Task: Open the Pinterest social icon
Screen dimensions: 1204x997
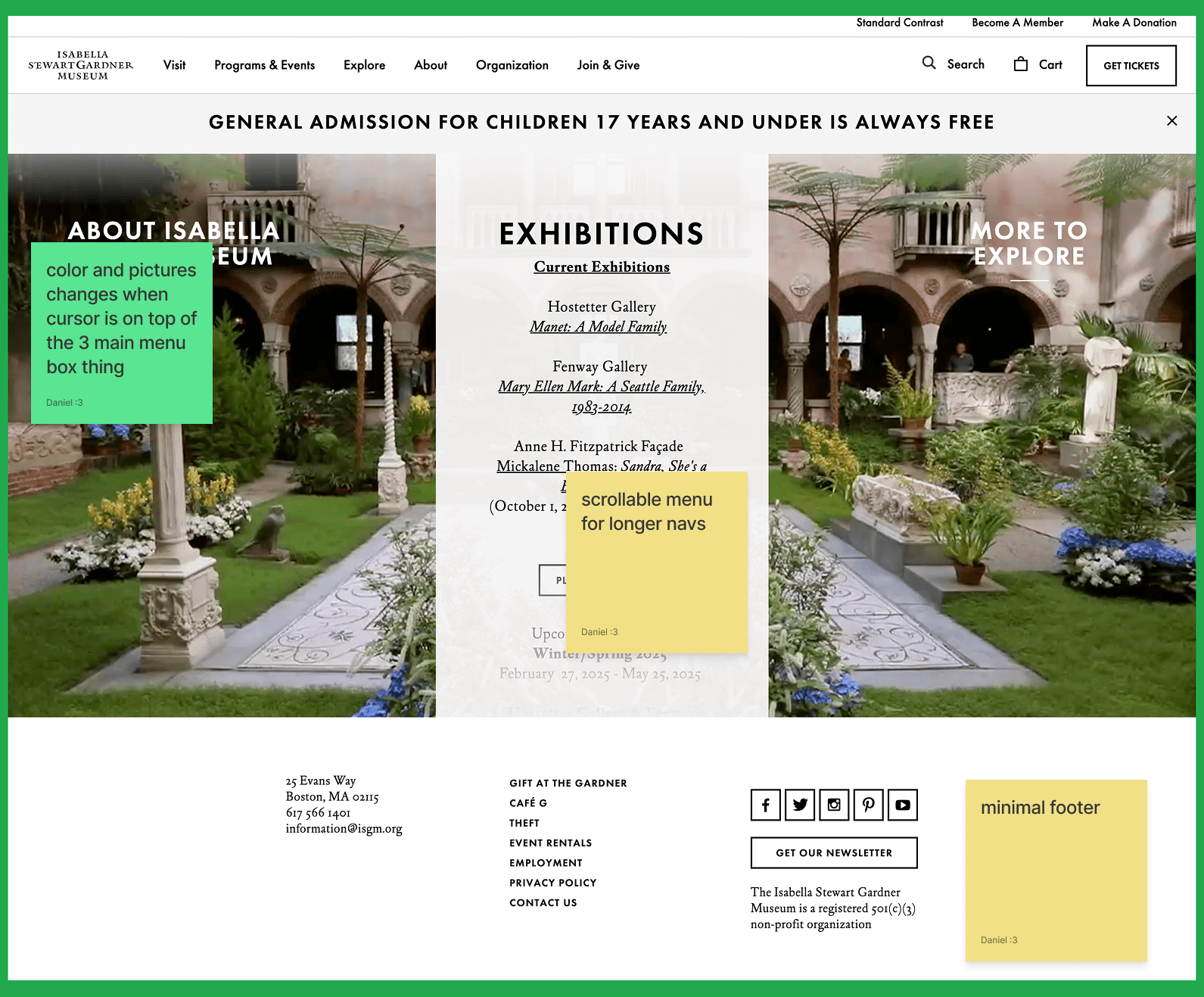Action: pyautogui.click(x=869, y=805)
